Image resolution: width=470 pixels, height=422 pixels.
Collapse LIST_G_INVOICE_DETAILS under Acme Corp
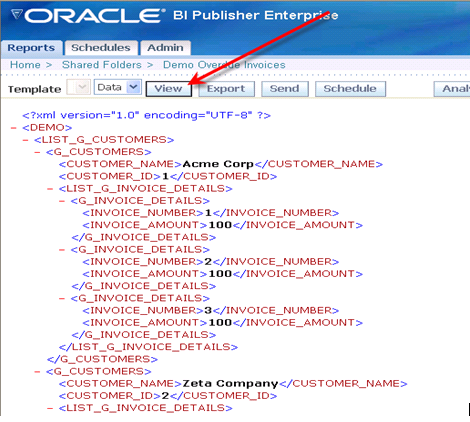click(50, 189)
